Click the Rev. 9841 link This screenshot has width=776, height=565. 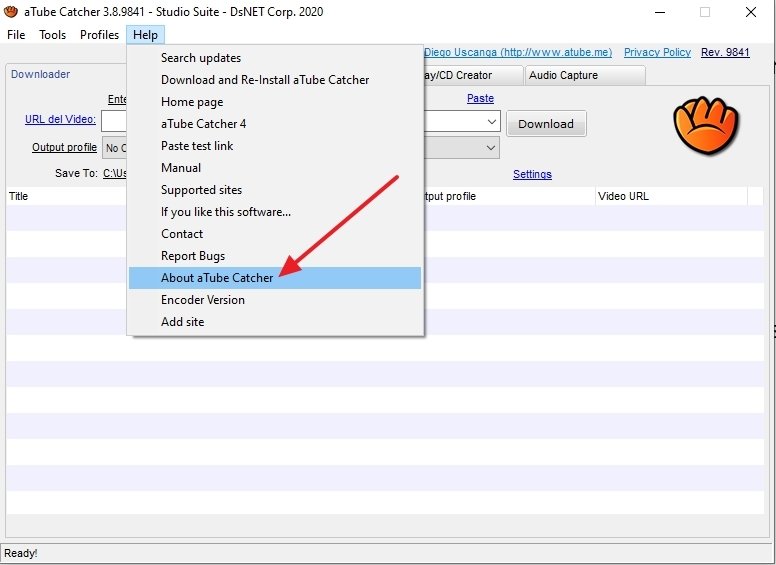pyautogui.click(x=725, y=52)
